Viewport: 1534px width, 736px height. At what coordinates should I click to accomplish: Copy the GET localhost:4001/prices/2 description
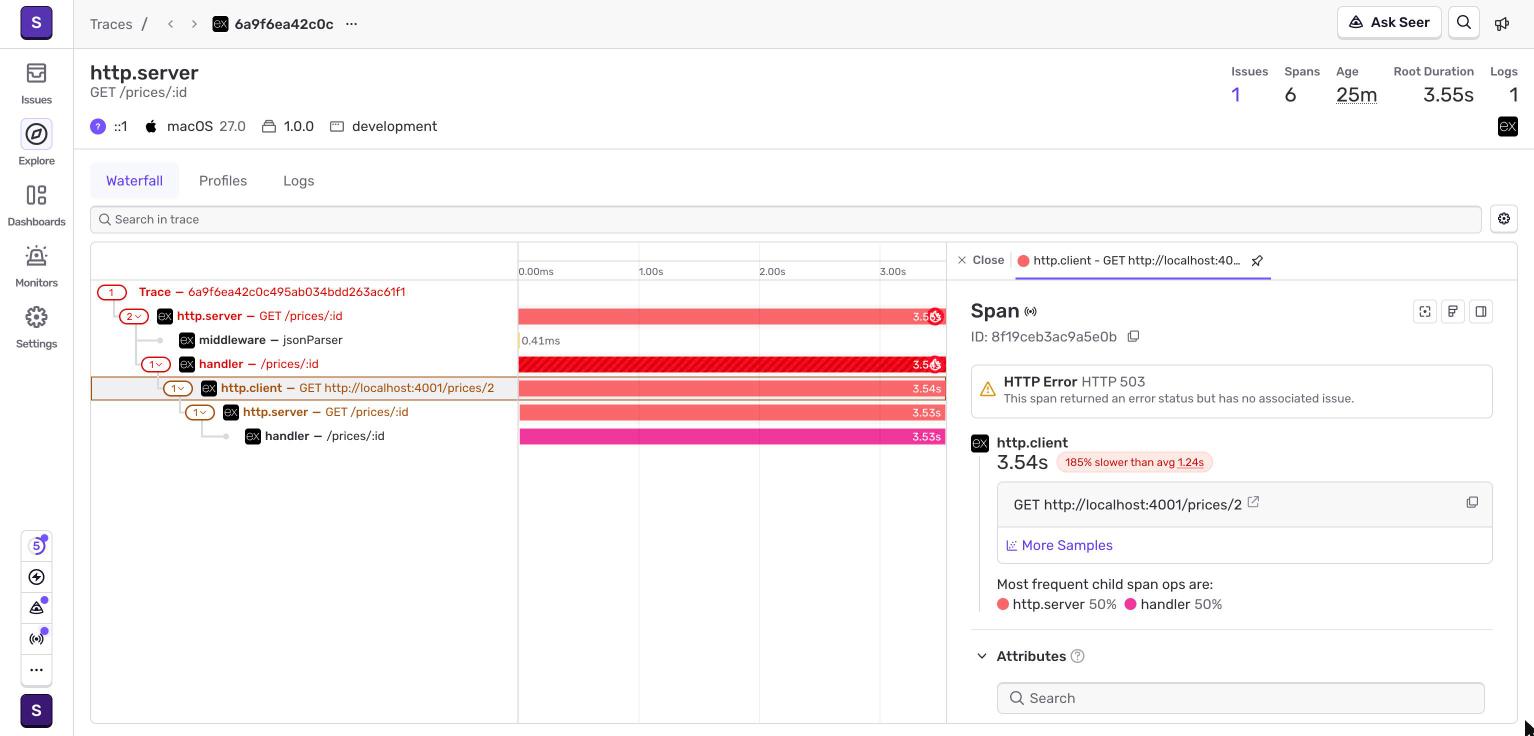(x=1472, y=503)
